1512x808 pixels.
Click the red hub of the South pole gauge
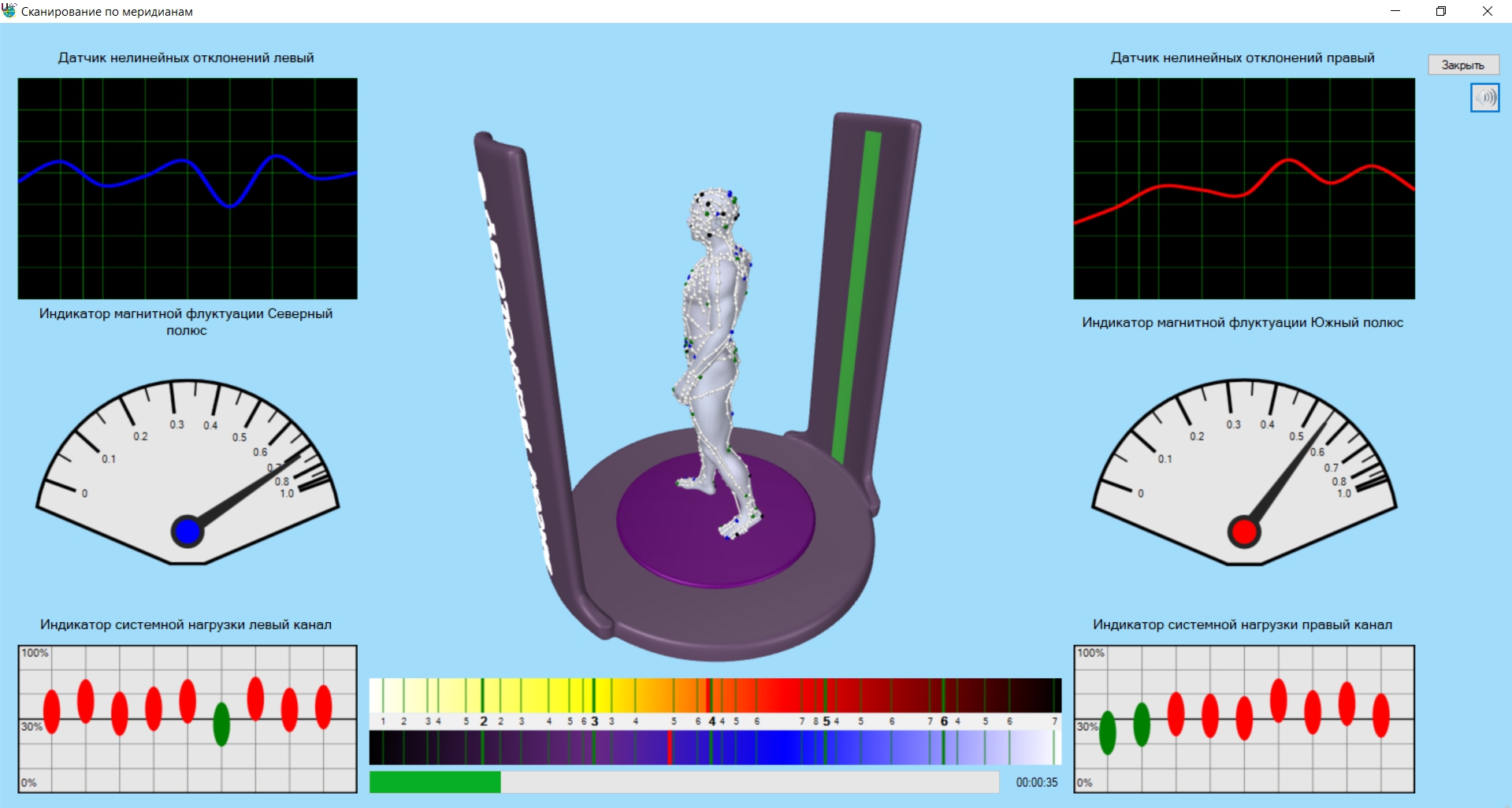point(1243,532)
